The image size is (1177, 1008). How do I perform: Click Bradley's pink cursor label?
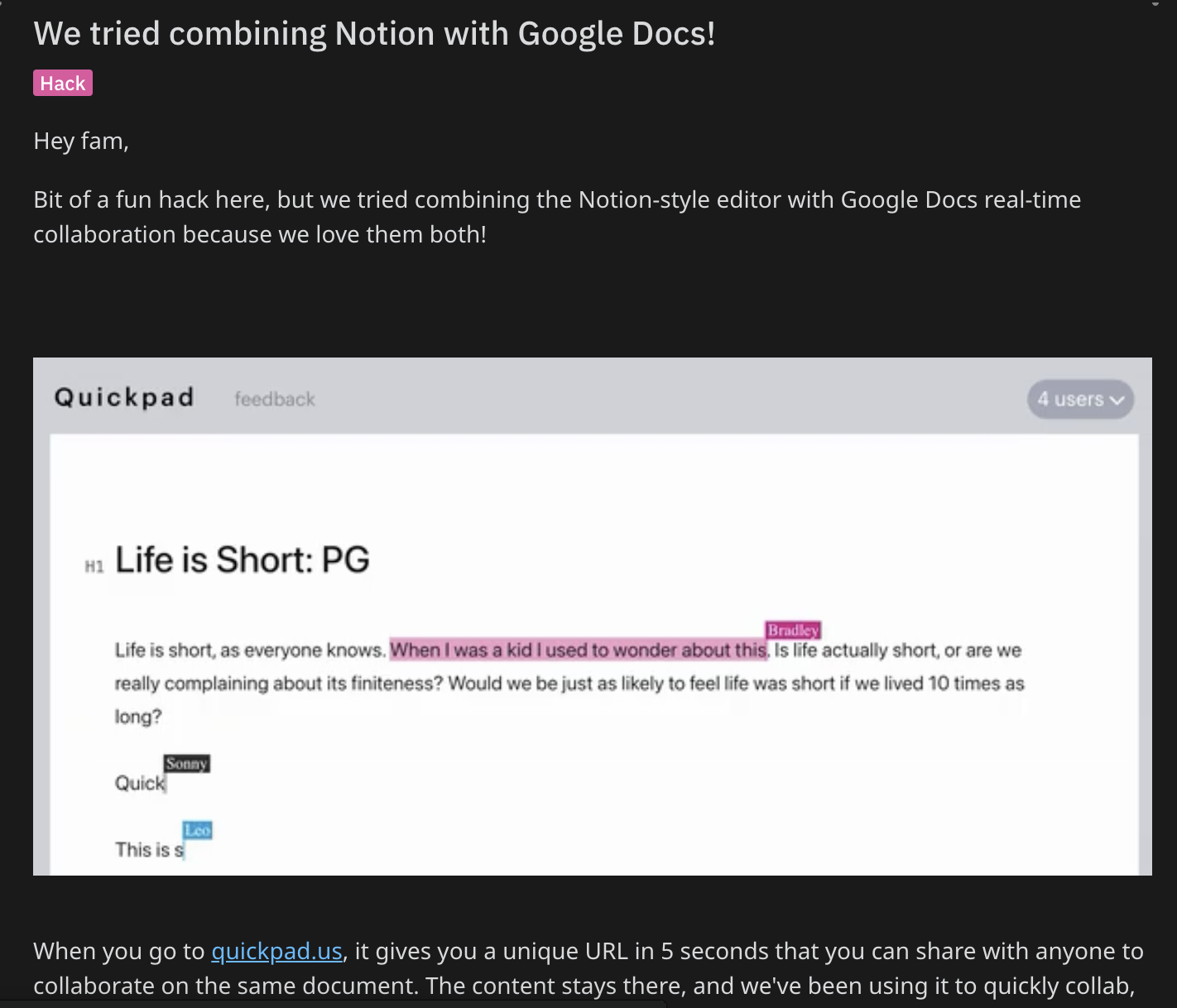(x=793, y=630)
